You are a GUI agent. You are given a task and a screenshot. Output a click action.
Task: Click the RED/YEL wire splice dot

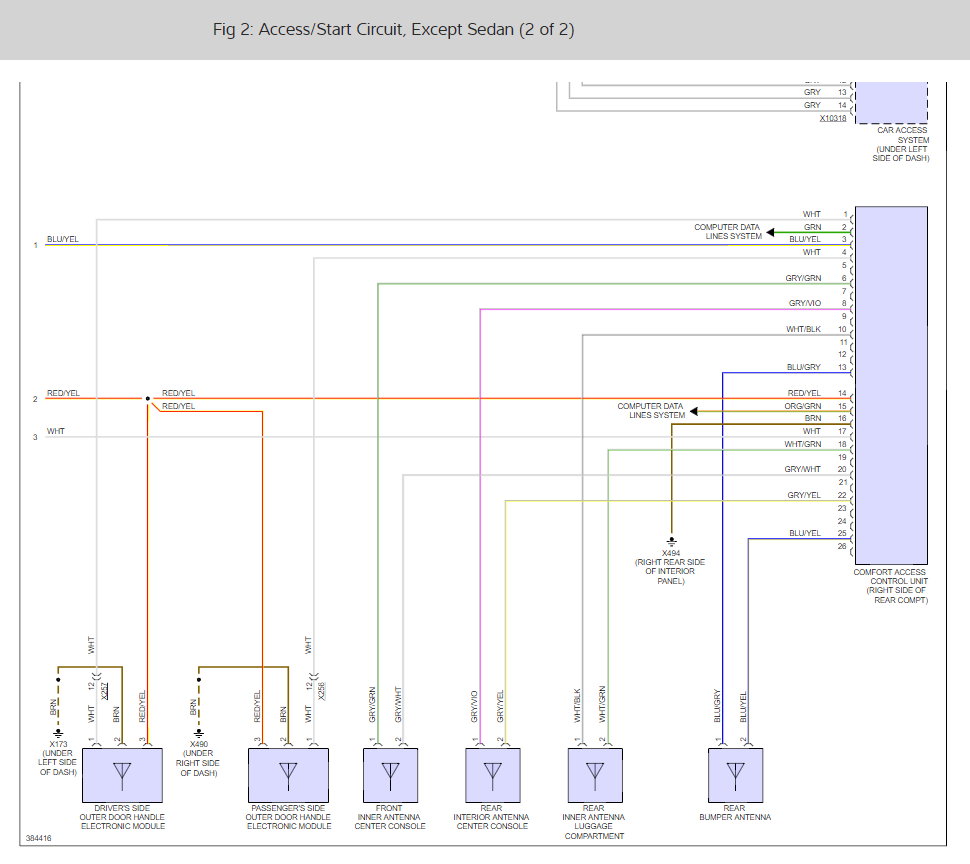pos(148,398)
